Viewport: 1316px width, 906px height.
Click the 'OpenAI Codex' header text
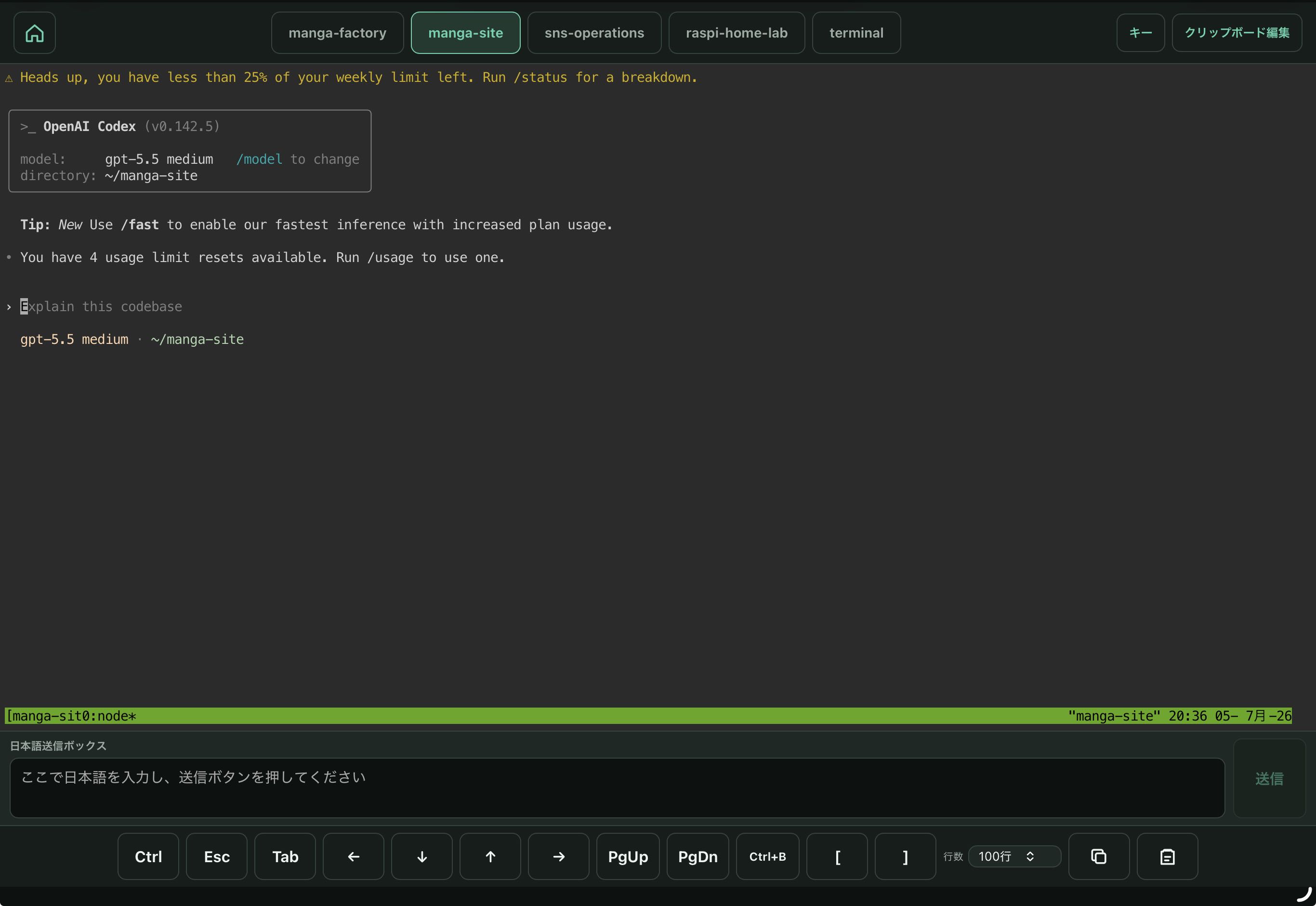(x=90, y=127)
